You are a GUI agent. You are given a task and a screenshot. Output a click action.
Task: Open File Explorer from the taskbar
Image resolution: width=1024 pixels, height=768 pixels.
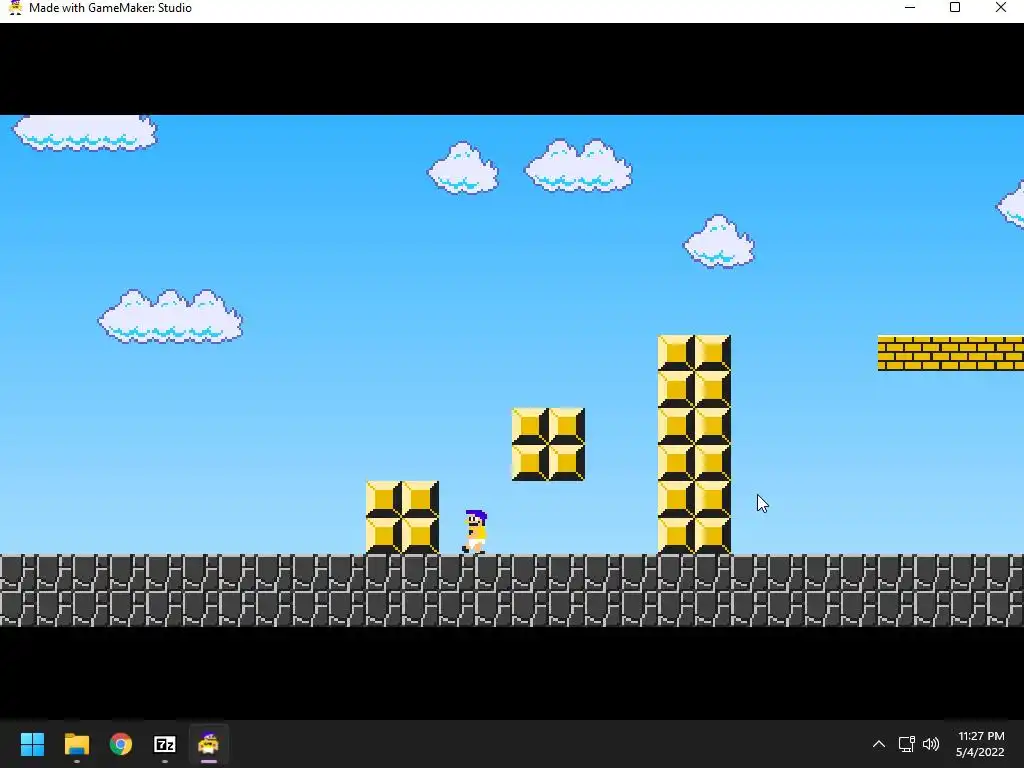pos(76,744)
